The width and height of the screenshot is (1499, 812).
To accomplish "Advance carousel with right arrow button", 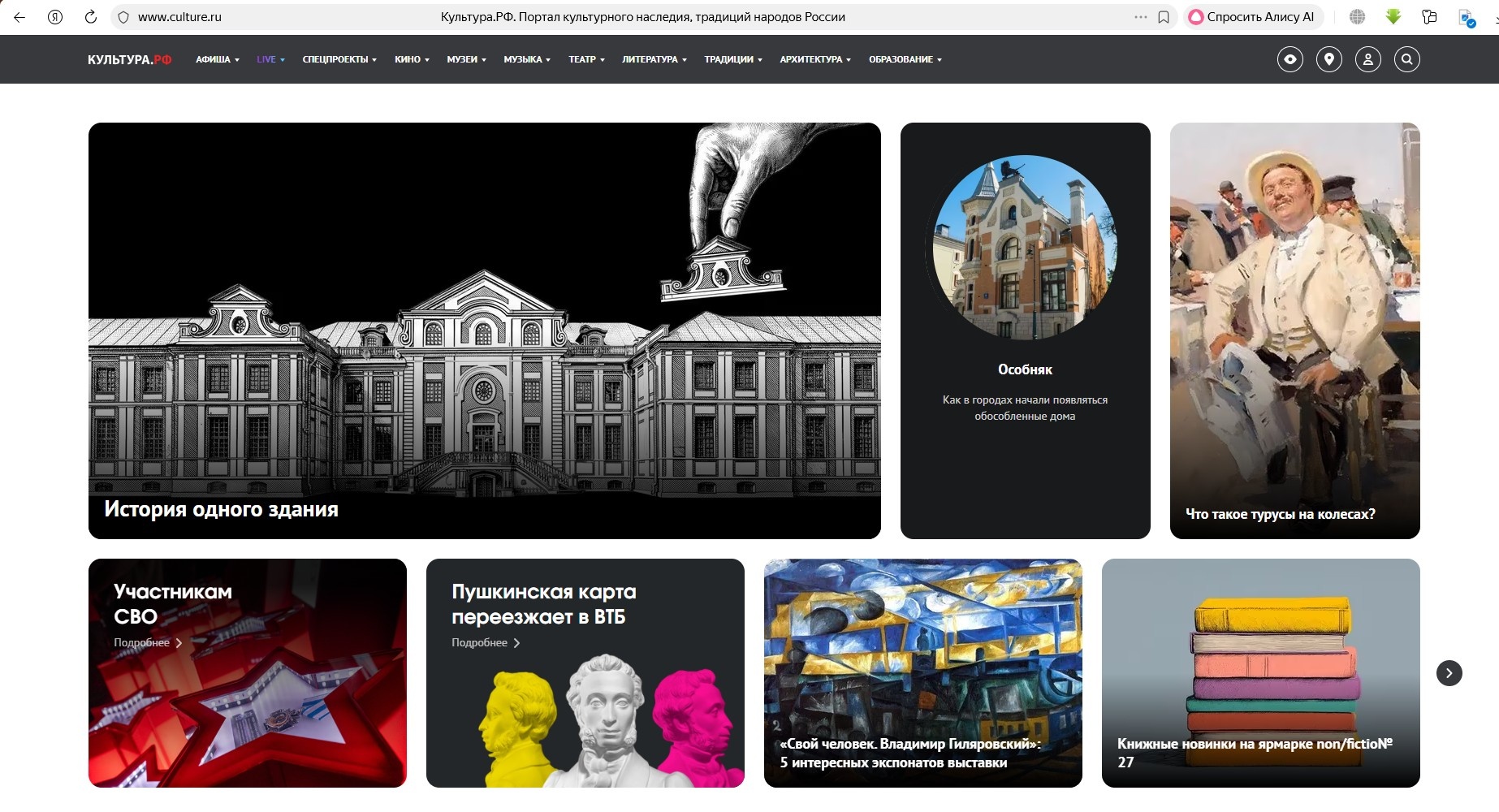I will (x=1449, y=673).
